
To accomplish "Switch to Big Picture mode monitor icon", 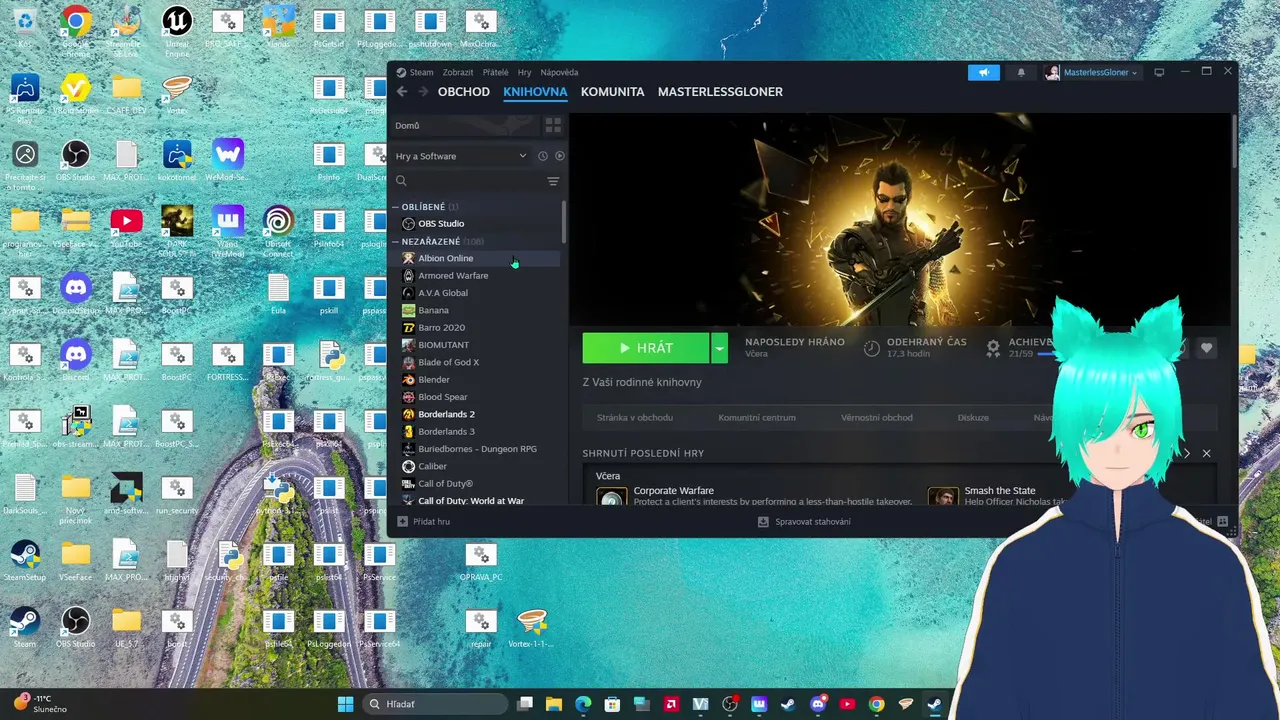I will pyautogui.click(x=1159, y=72).
